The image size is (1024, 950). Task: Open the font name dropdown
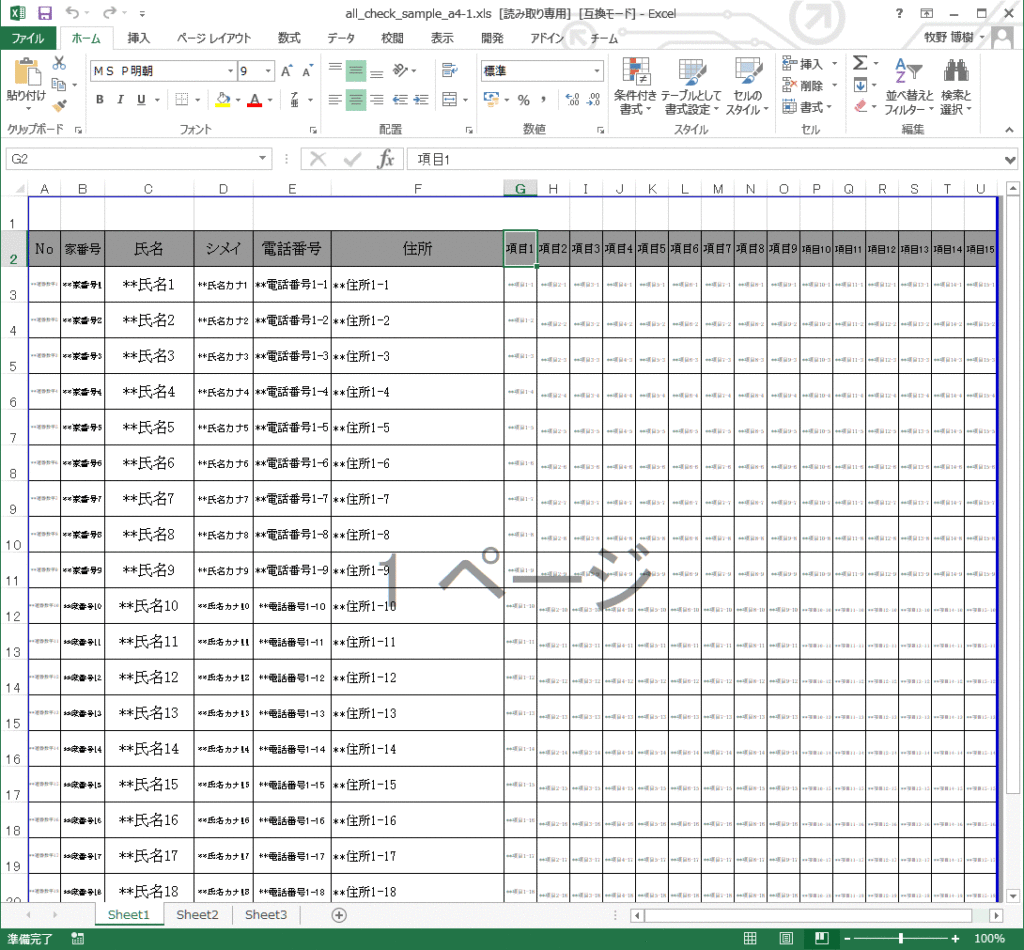coord(229,71)
